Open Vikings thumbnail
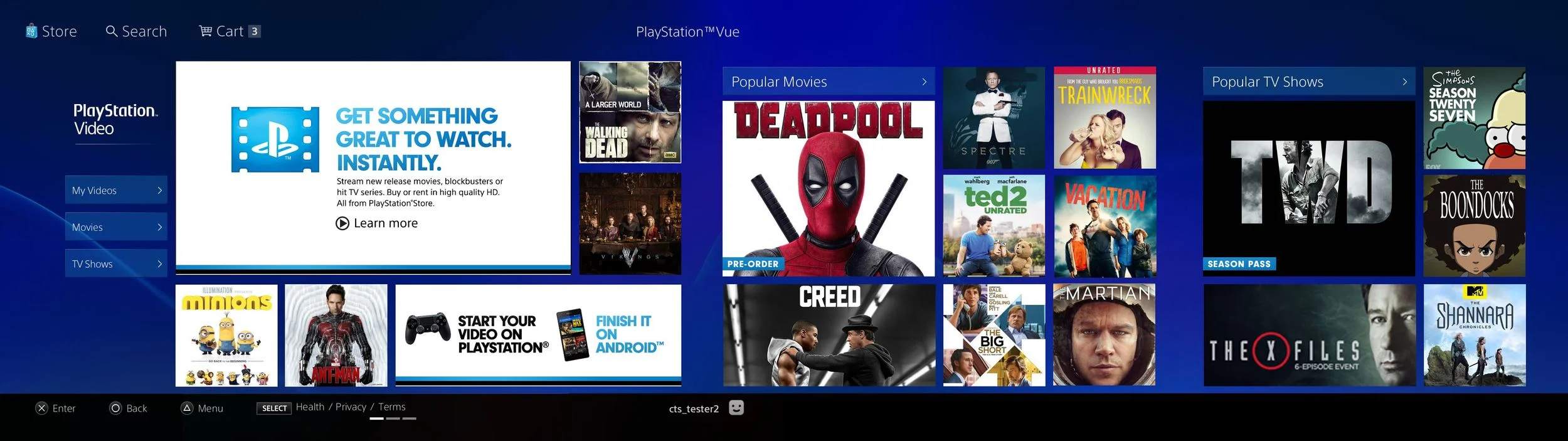 (x=630, y=224)
